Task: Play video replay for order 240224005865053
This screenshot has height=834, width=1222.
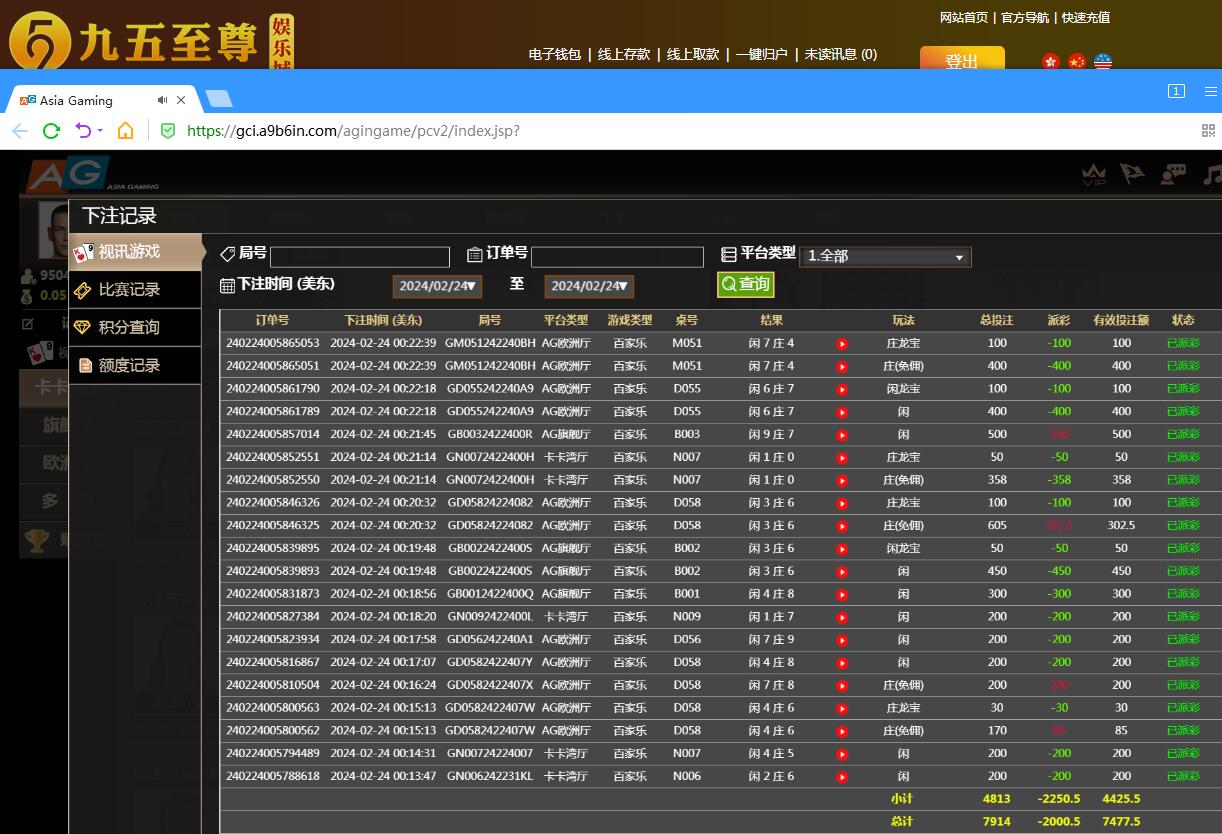Action: coord(842,343)
